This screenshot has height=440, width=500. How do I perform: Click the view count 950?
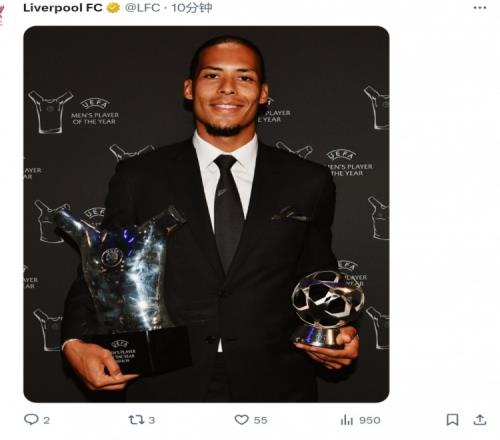[369, 420]
